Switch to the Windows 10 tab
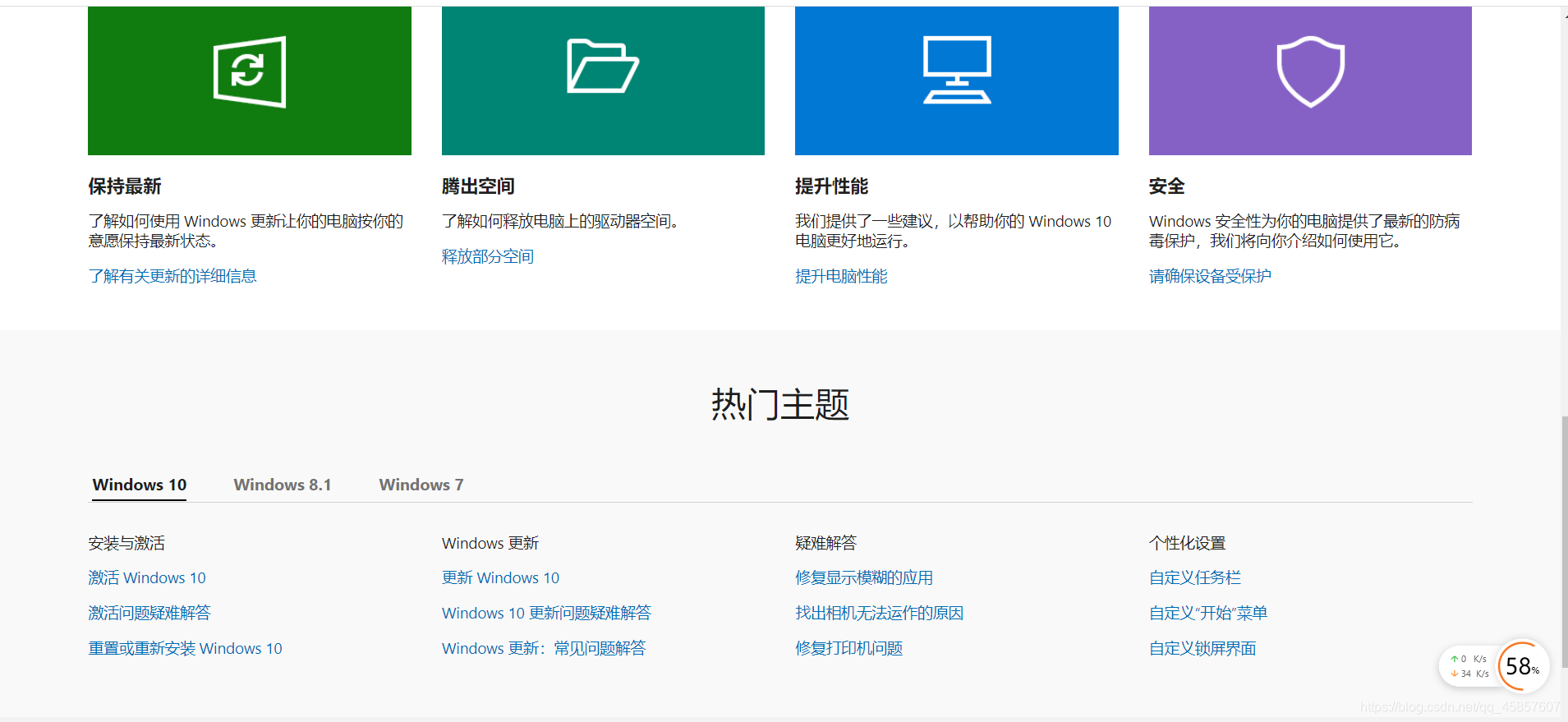Screen dimensions: 1568x722 click(140, 485)
